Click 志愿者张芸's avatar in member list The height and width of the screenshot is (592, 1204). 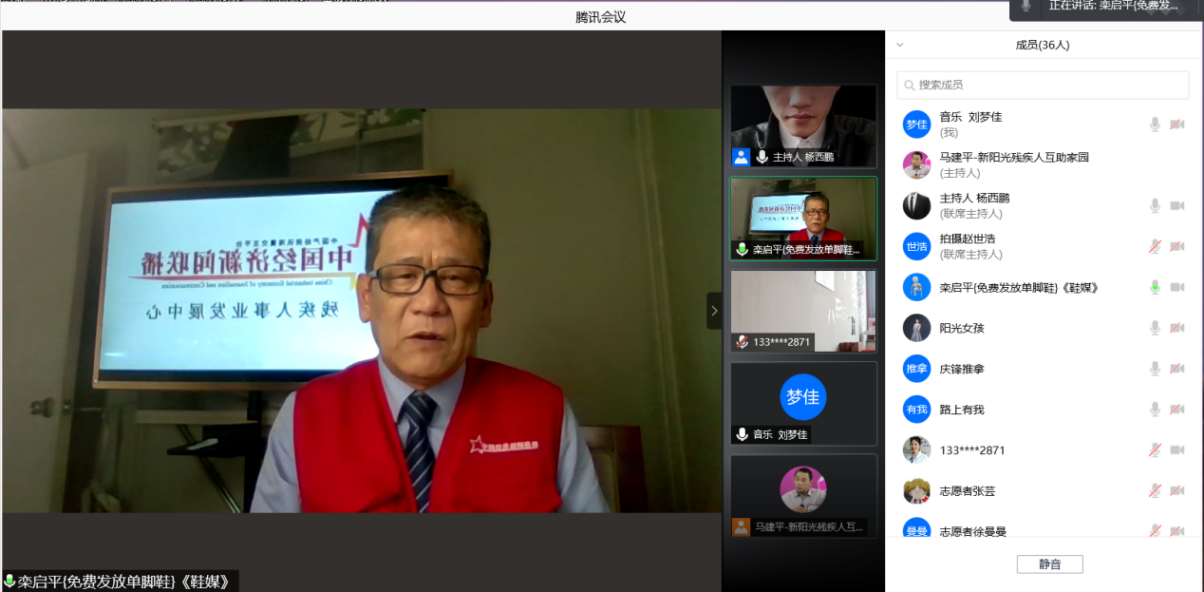pos(917,491)
